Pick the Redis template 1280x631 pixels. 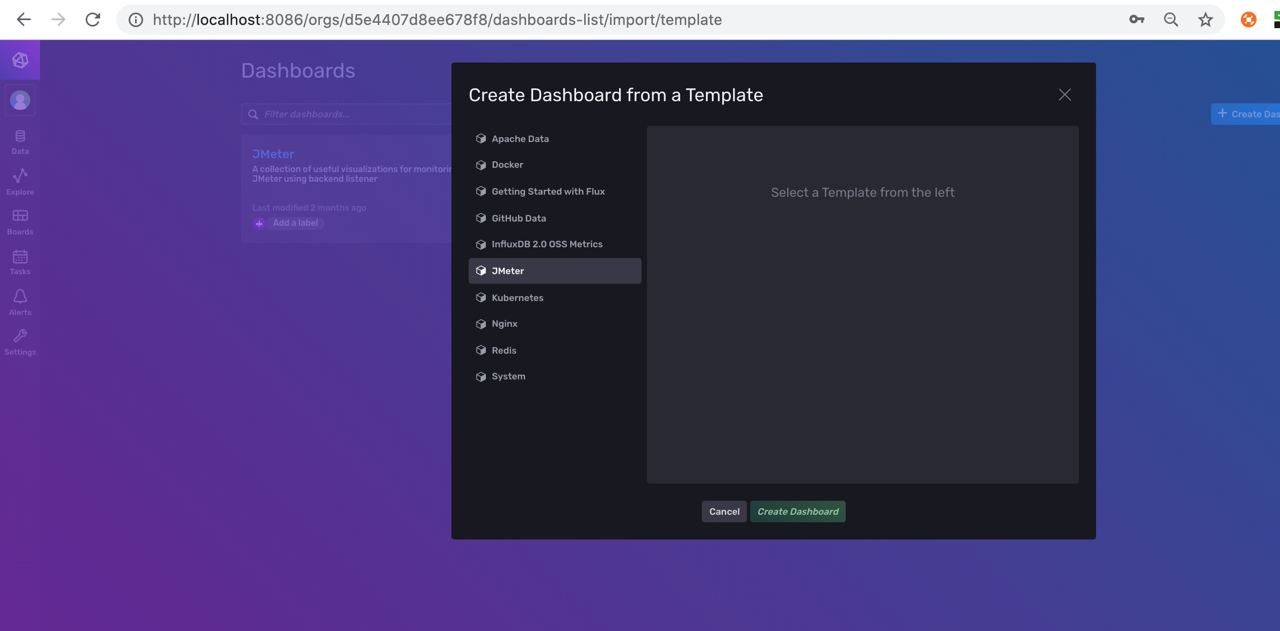[x=555, y=351]
